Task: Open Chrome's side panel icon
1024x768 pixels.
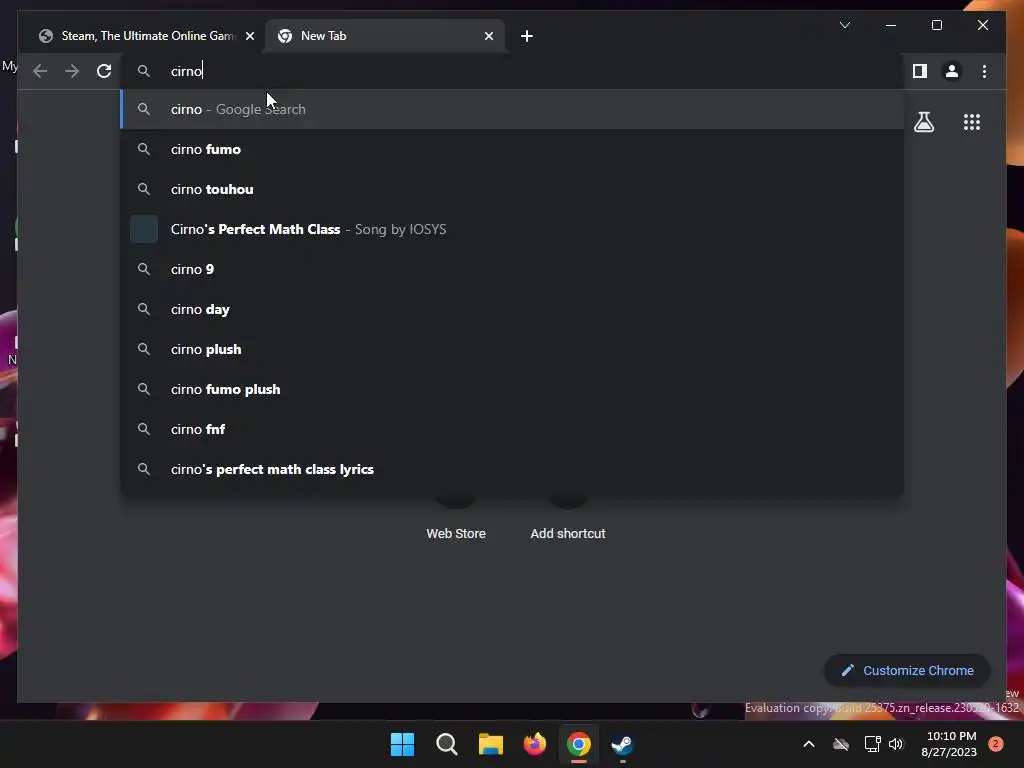Action: tap(920, 71)
